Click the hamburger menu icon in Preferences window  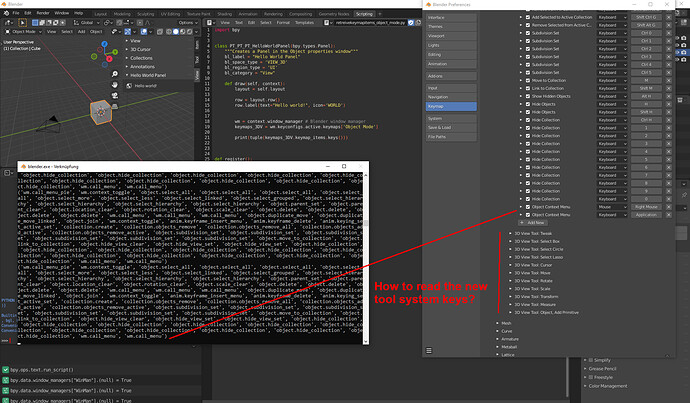click(429, 351)
